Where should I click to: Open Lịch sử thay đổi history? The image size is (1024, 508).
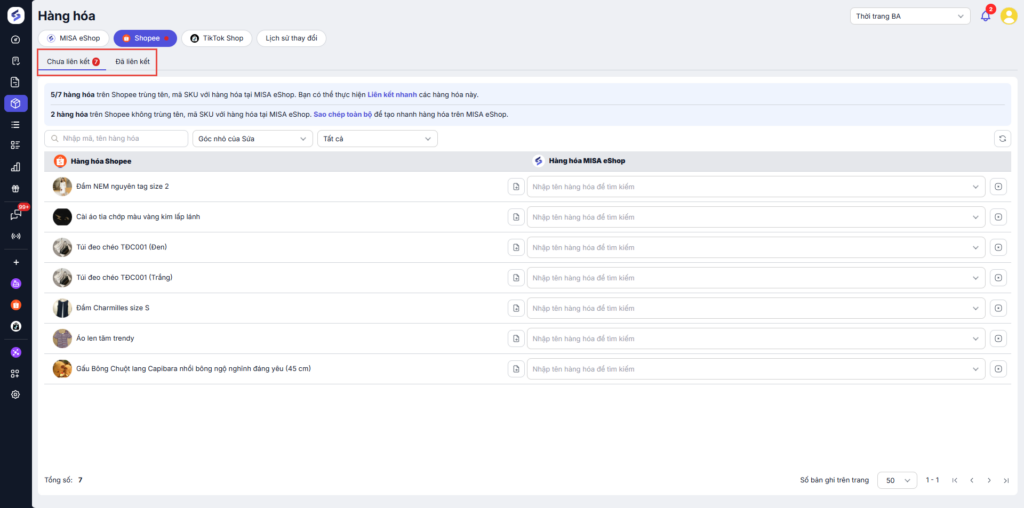point(291,38)
